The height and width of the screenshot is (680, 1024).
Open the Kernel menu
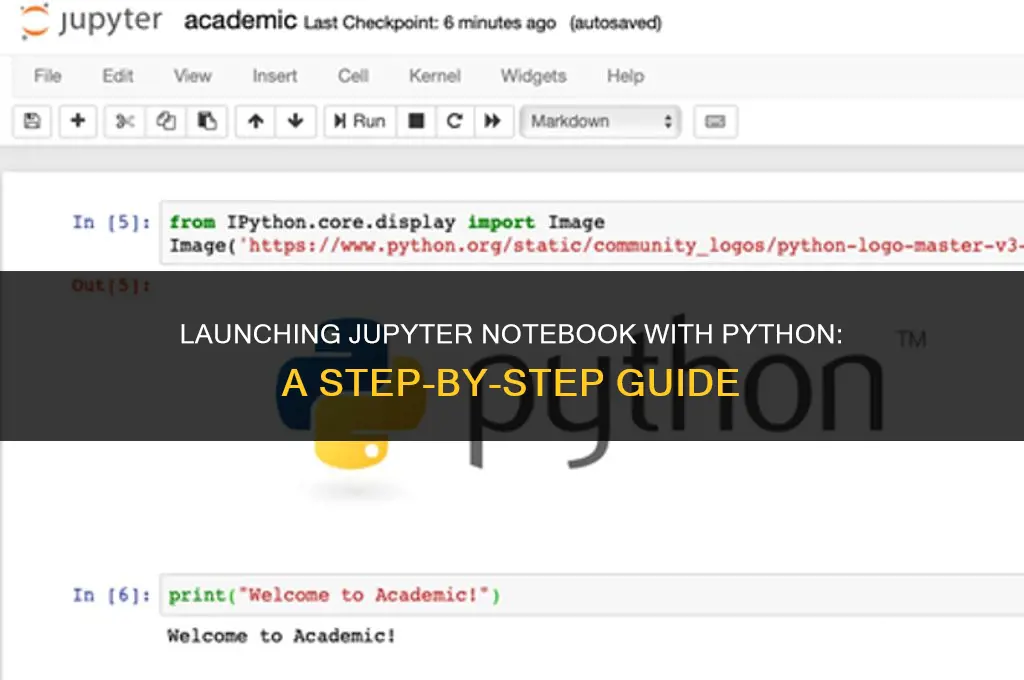tap(435, 76)
